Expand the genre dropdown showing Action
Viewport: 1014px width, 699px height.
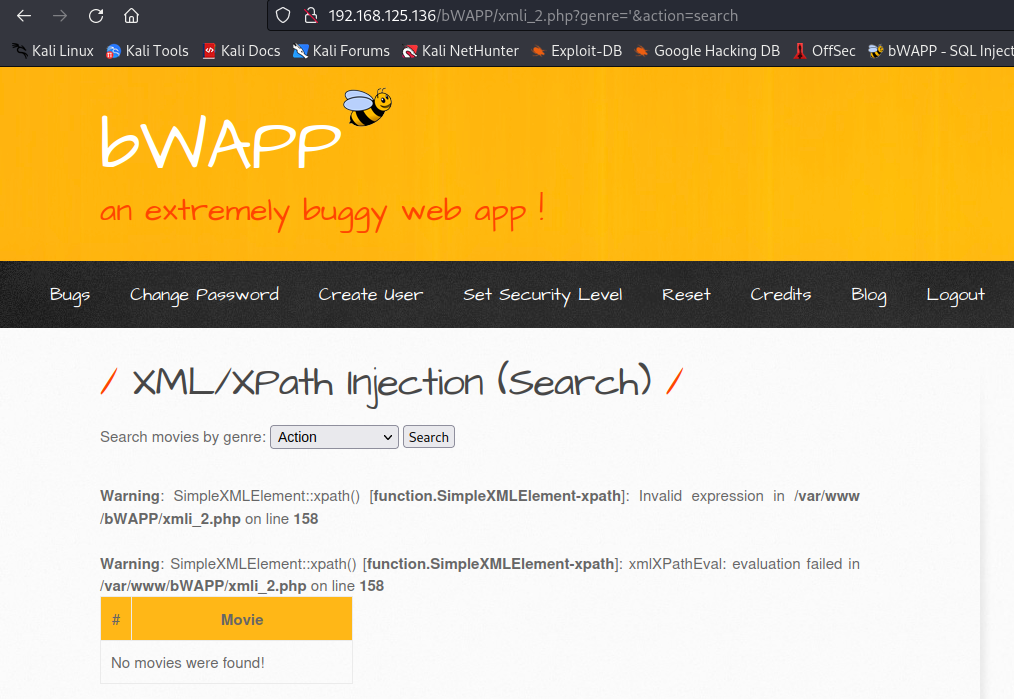(334, 437)
